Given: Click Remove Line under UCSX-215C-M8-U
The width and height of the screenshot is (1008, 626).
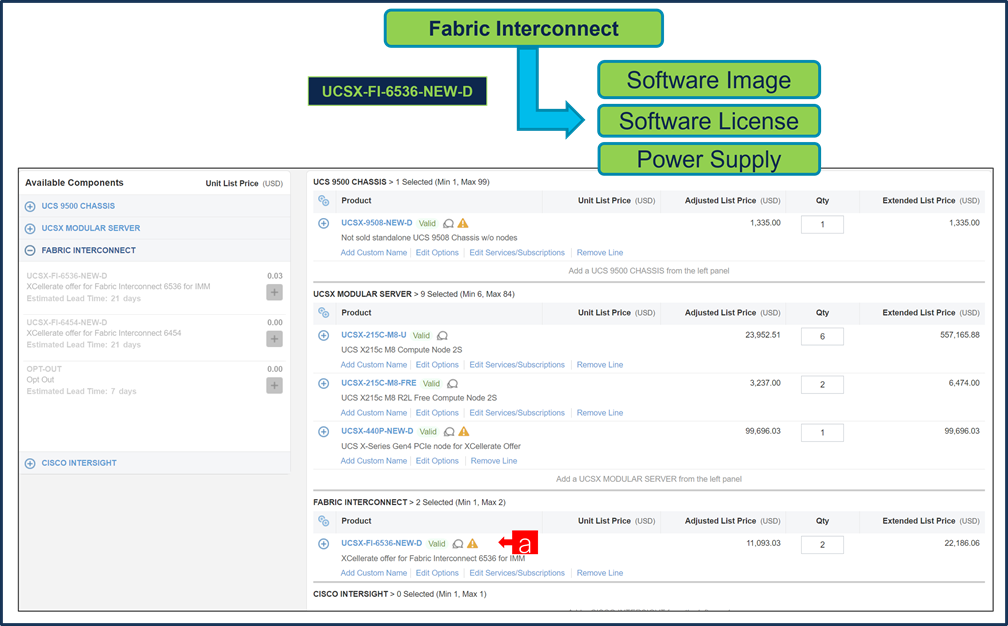Looking at the screenshot, I should coord(600,364).
